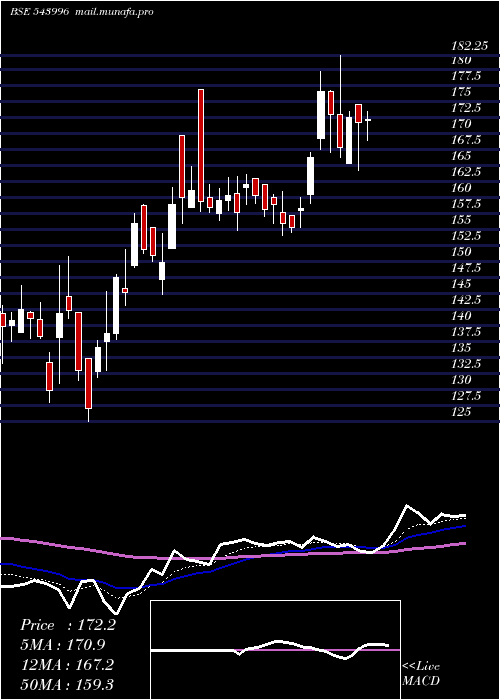Click the 127.5 price axis label

pyautogui.click(x=466, y=396)
